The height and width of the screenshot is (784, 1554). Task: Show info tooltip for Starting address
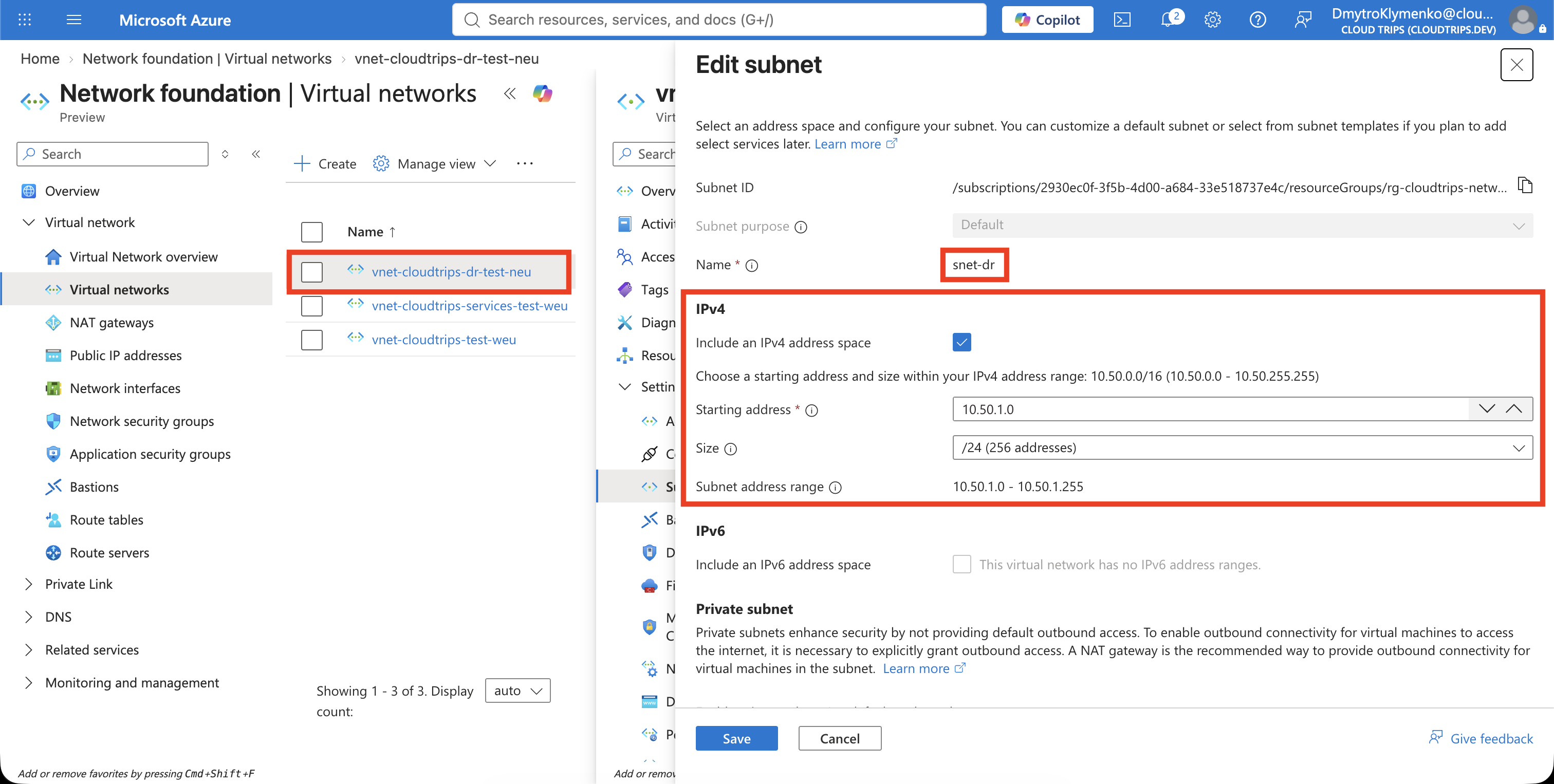tap(812, 410)
